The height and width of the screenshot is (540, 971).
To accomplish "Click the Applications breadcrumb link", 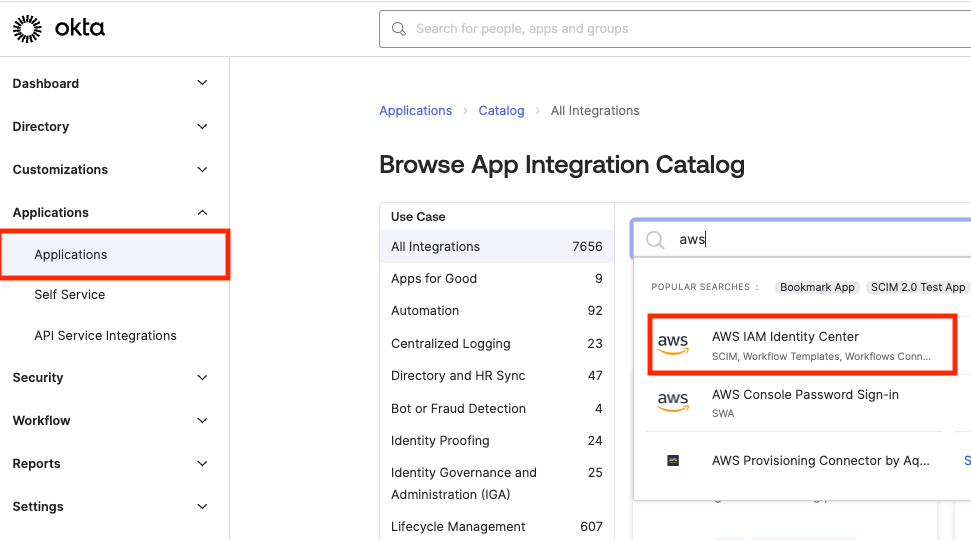I will [416, 111].
